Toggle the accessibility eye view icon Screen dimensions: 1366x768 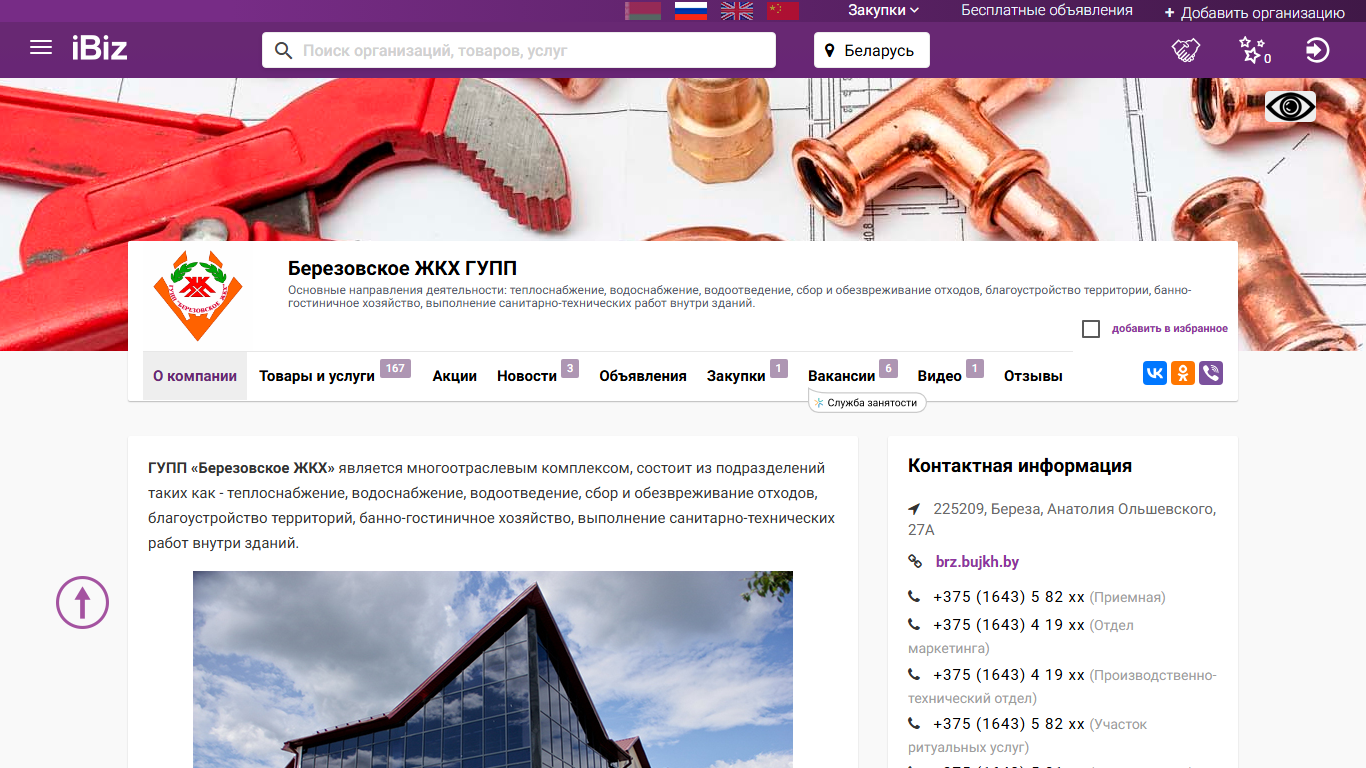coord(1290,106)
